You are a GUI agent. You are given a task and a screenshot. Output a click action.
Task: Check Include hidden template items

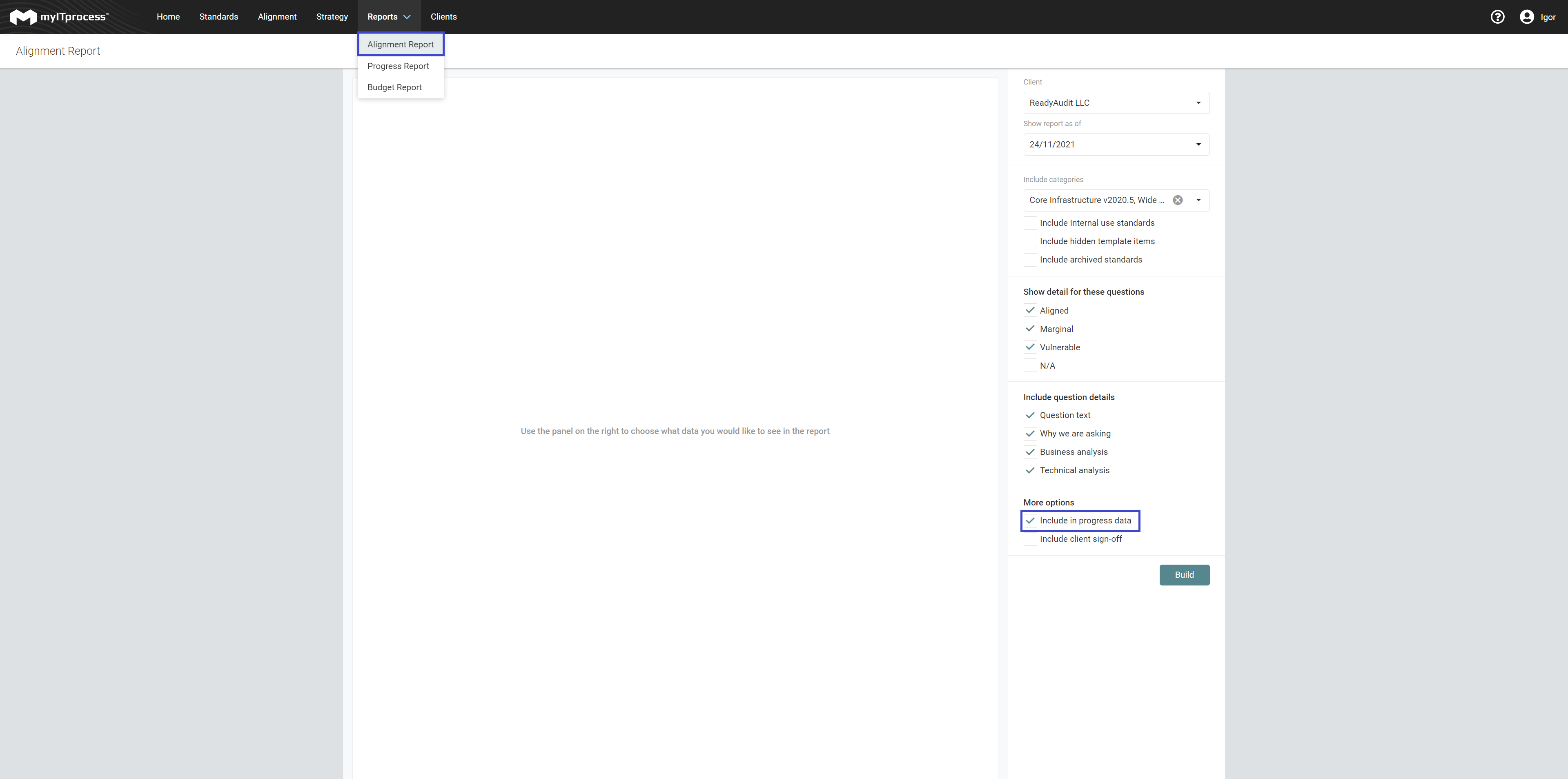click(1030, 242)
